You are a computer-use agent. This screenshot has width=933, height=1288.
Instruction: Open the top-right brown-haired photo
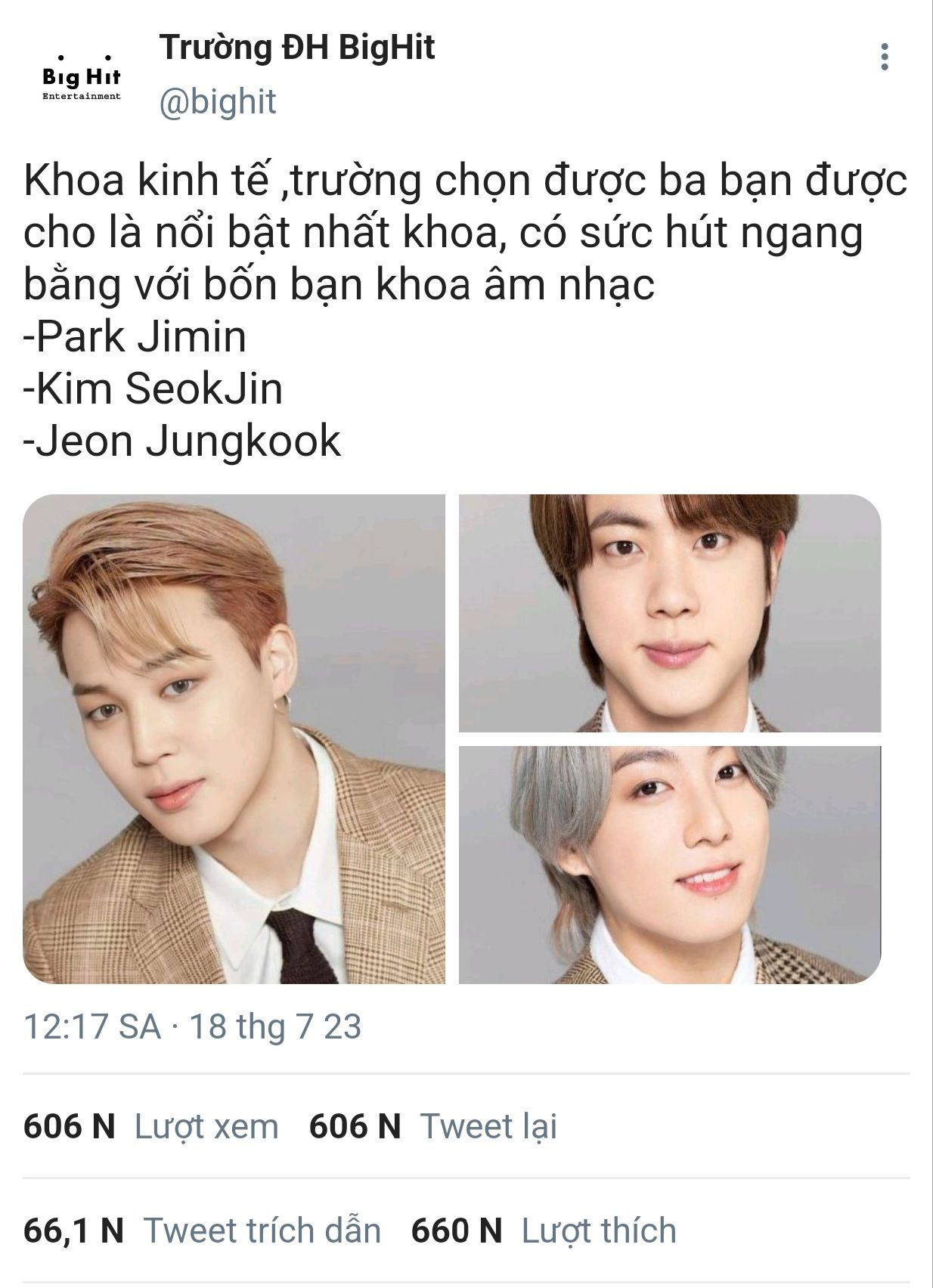[x=670, y=613]
